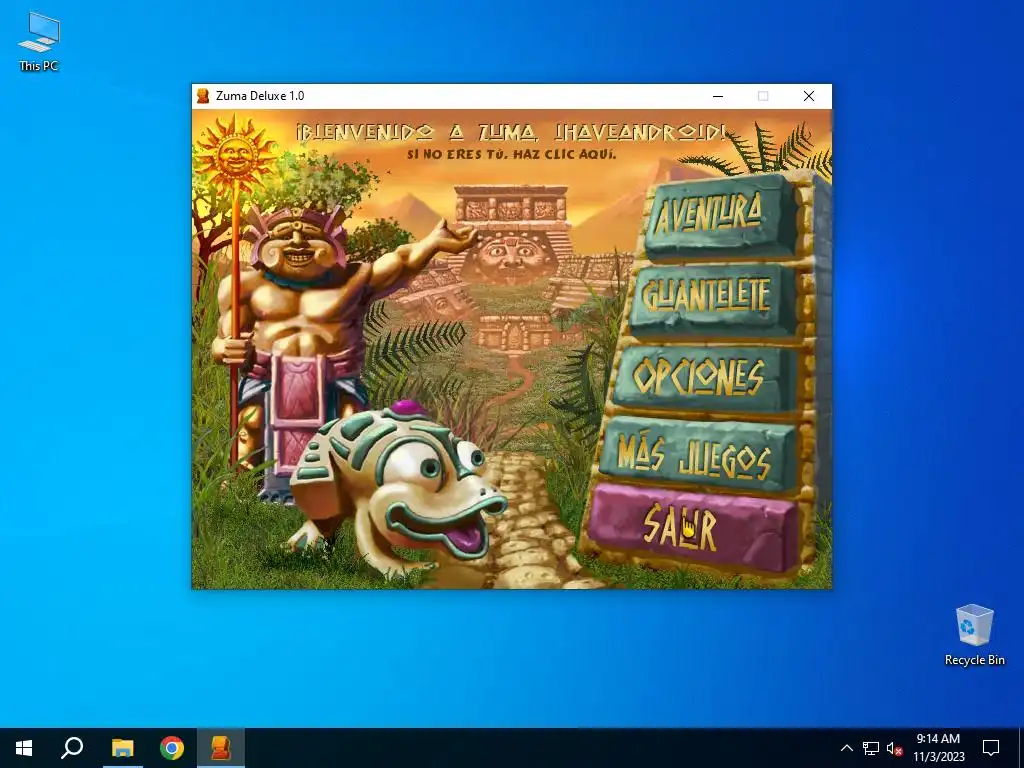Click the purple Salir button
This screenshot has width=1024, height=768.
692,526
